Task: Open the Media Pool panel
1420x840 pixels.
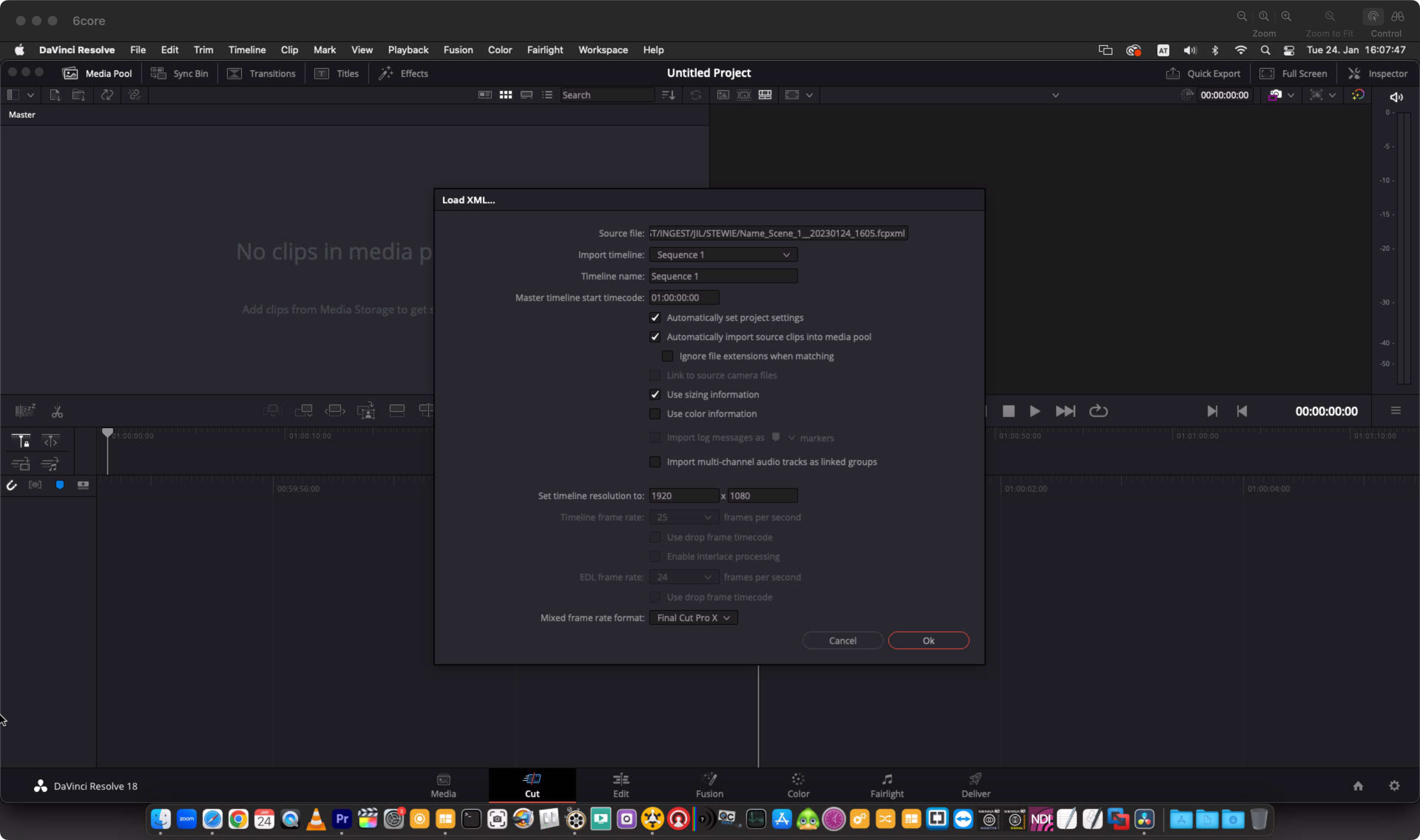Action: pyautogui.click(x=98, y=74)
